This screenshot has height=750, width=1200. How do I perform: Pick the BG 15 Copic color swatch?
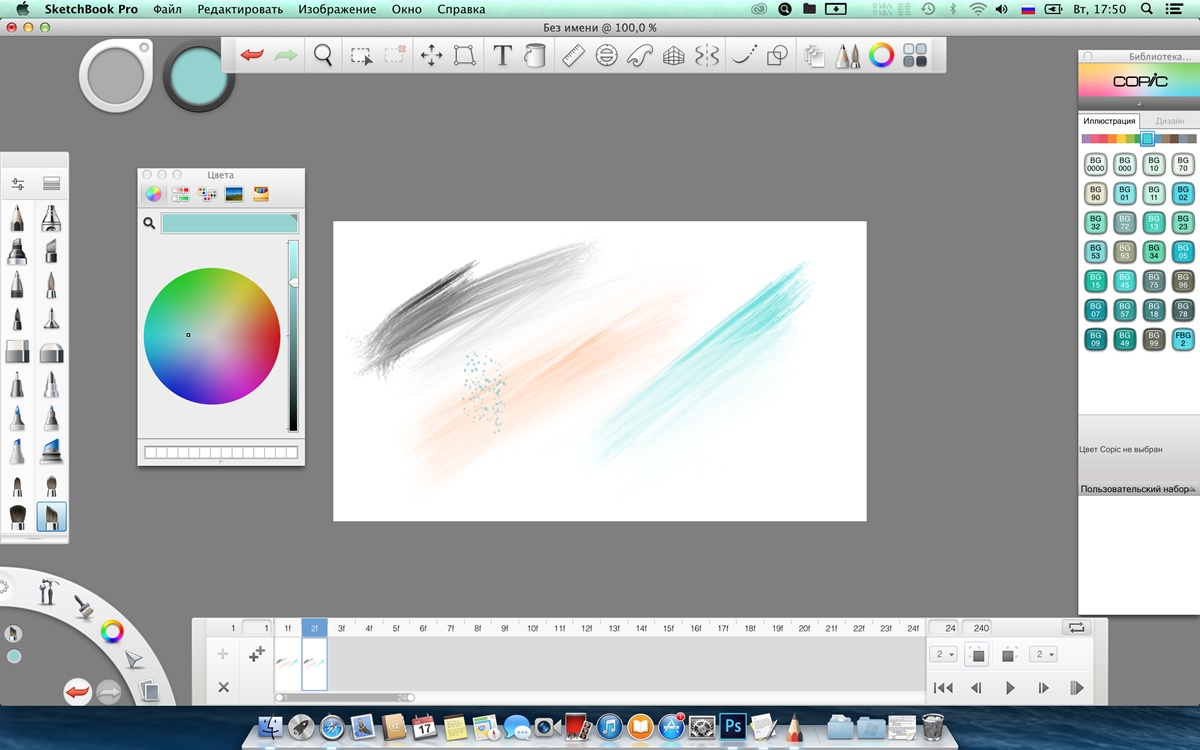click(x=1095, y=281)
